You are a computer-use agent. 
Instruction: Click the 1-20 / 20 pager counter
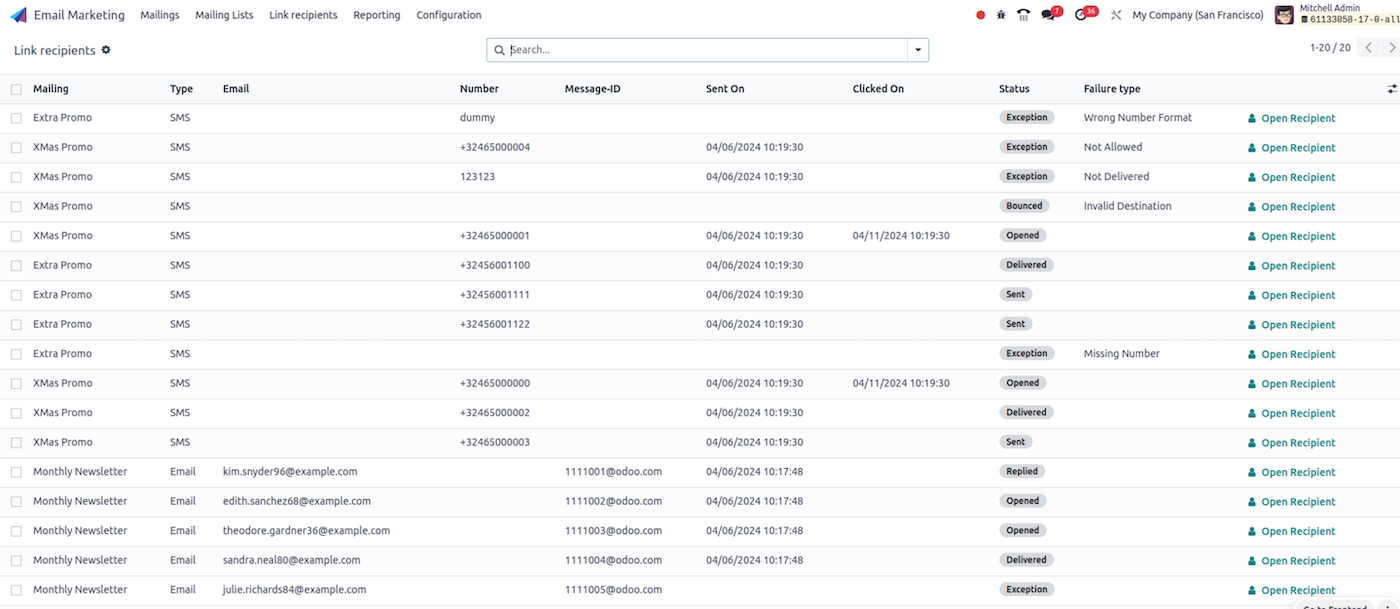point(1330,48)
